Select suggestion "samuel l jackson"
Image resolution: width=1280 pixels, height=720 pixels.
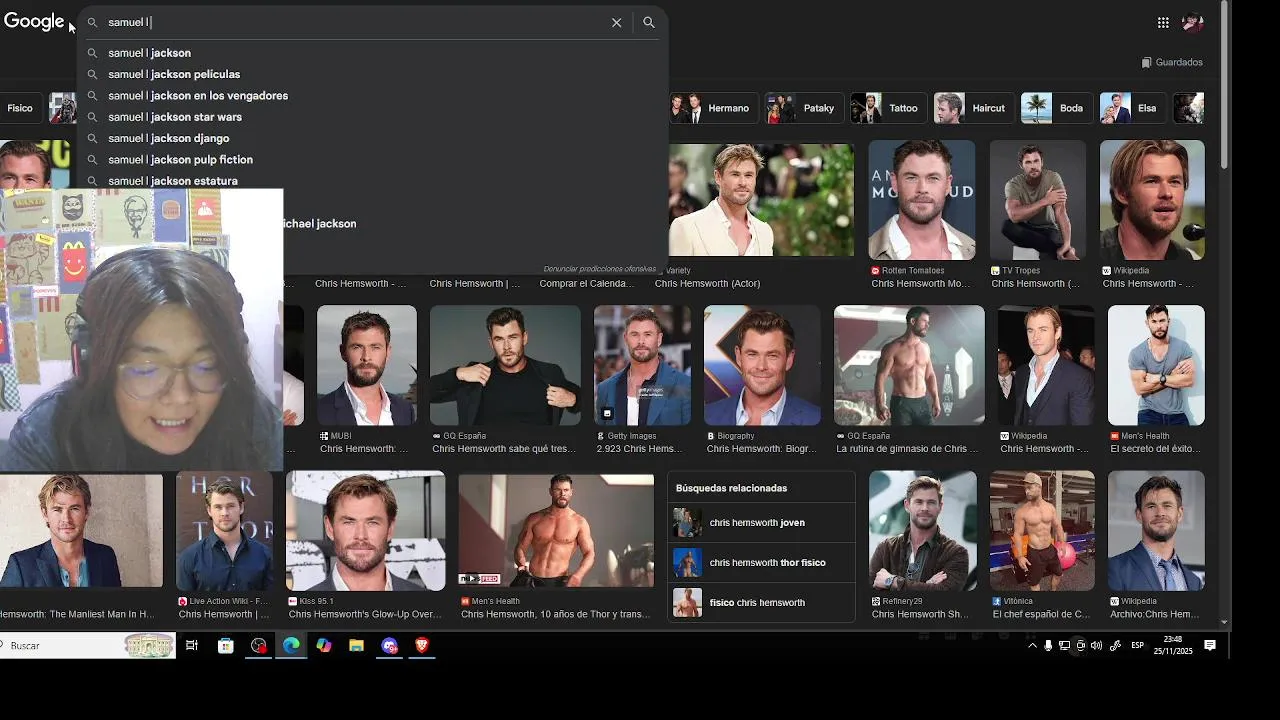click(373, 53)
